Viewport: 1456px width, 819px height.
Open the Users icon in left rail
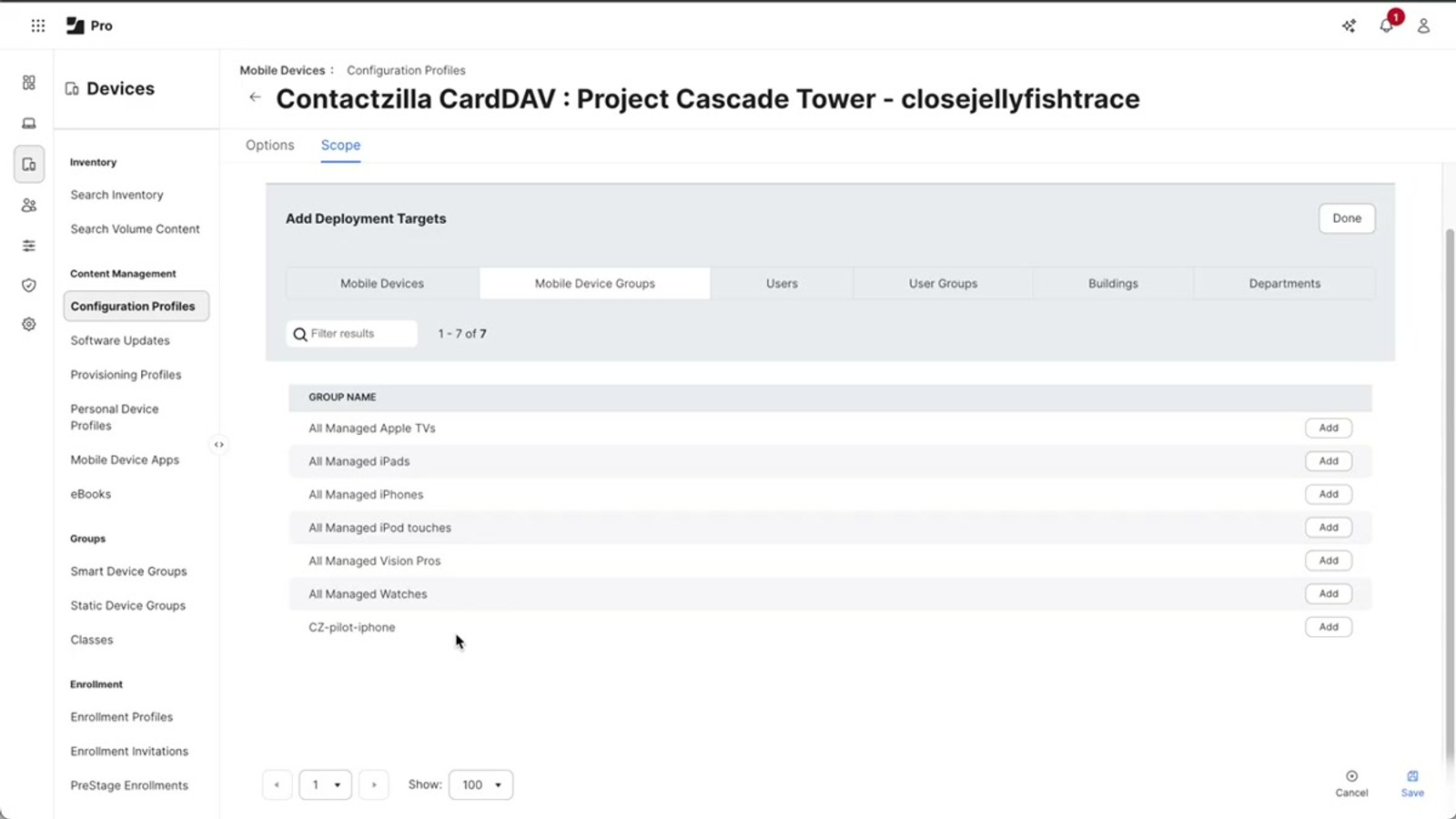pos(29,206)
